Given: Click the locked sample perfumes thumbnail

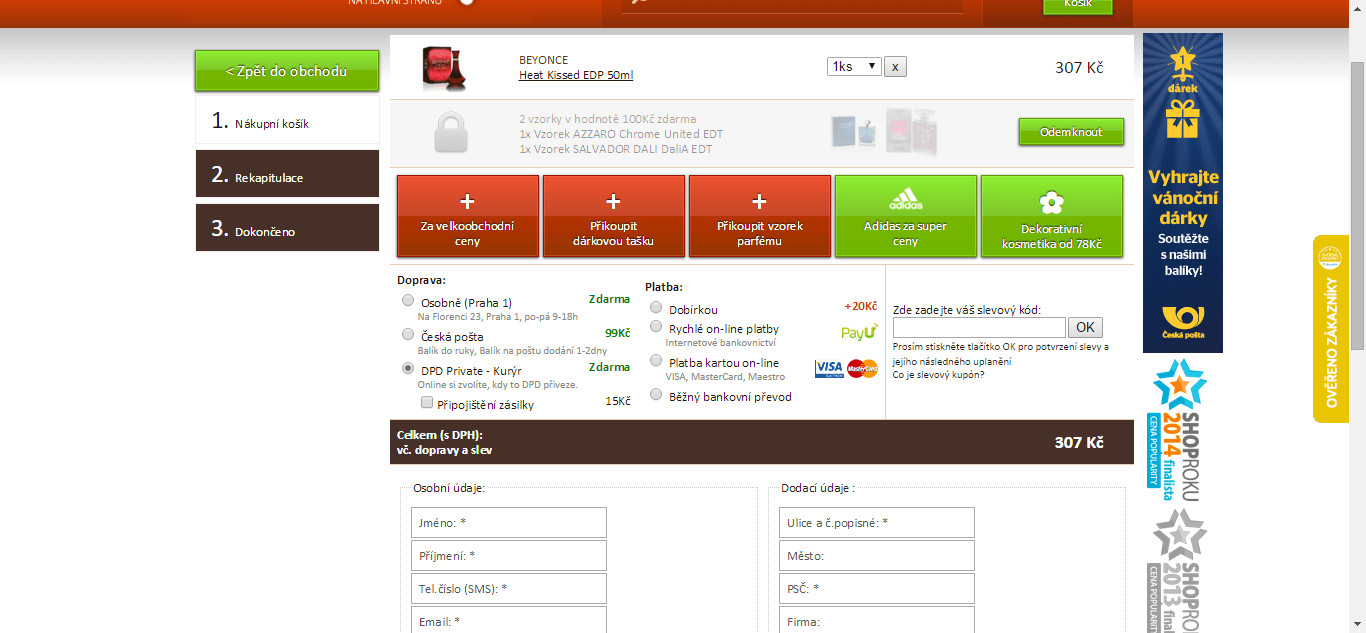Looking at the screenshot, I should [884, 132].
